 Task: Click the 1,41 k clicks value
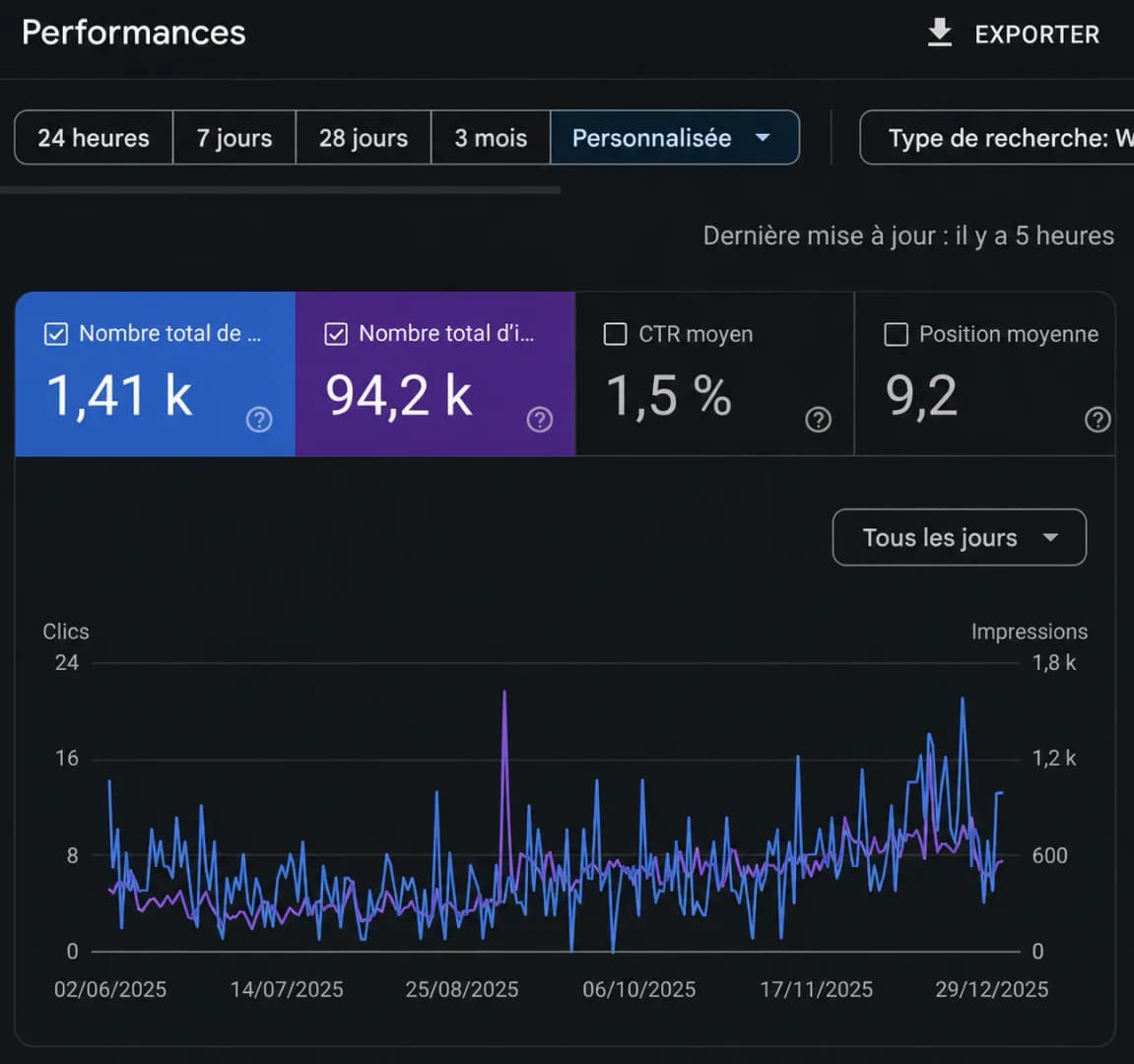point(119,396)
